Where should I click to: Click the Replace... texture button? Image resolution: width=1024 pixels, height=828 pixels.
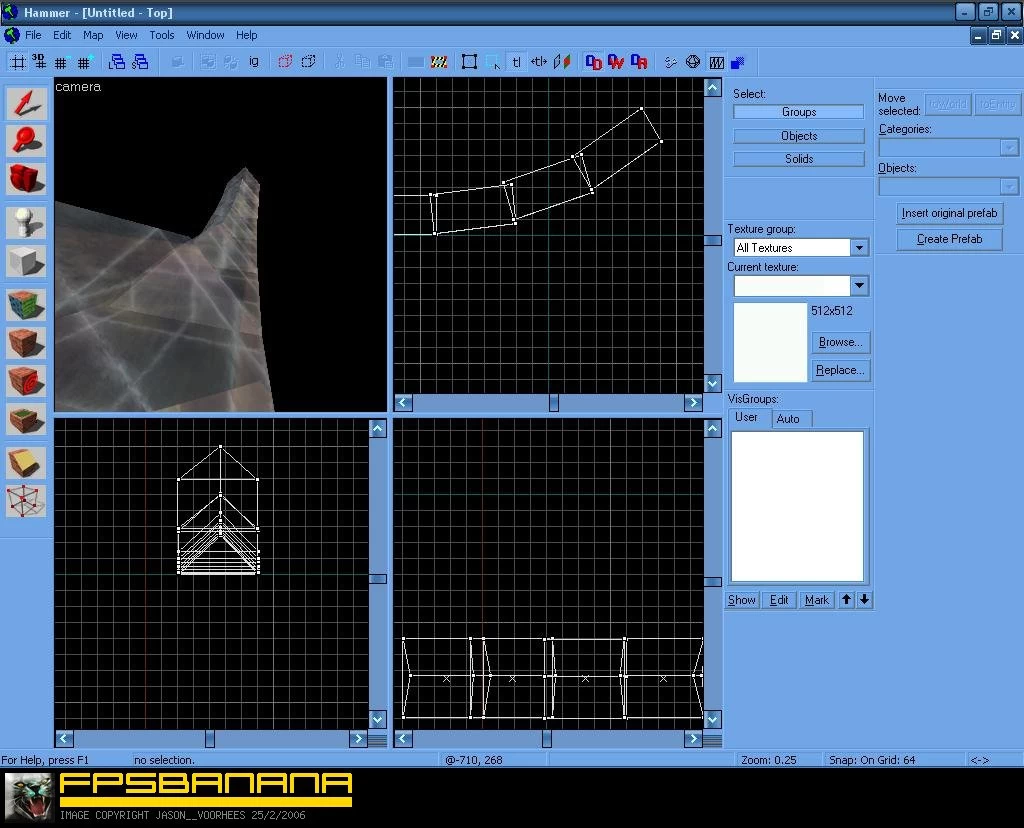[x=840, y=370]
